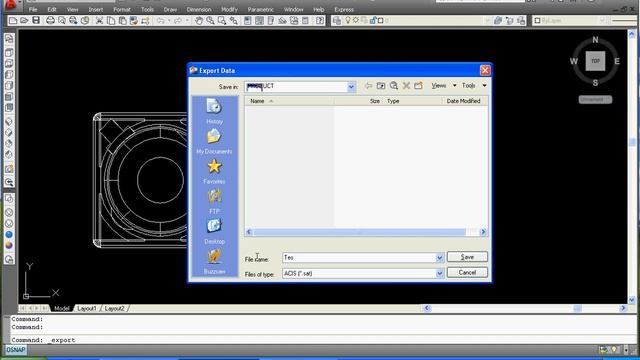Image resolution: width=640 pixels, height=360 pixels.
Task: Sort by the Date Modified column header
Action: click(463, 101)
